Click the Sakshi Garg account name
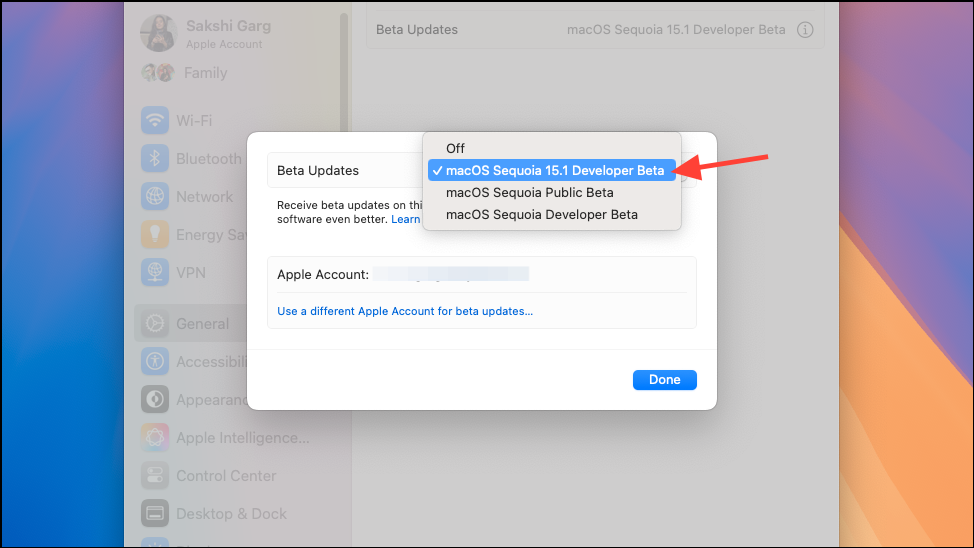The image size is (974, 548). point(228,26)
